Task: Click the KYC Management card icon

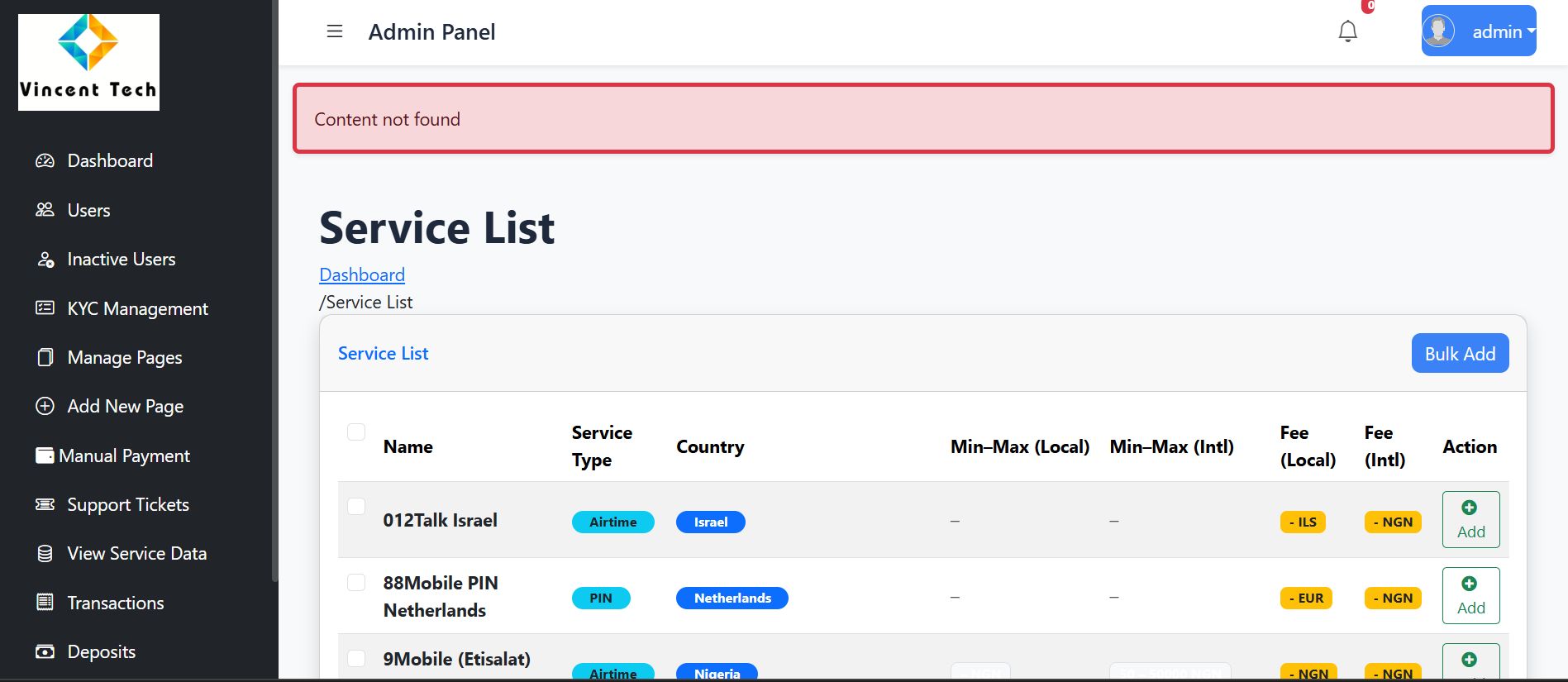Action: pyautogui.click(x=45, y=308)
